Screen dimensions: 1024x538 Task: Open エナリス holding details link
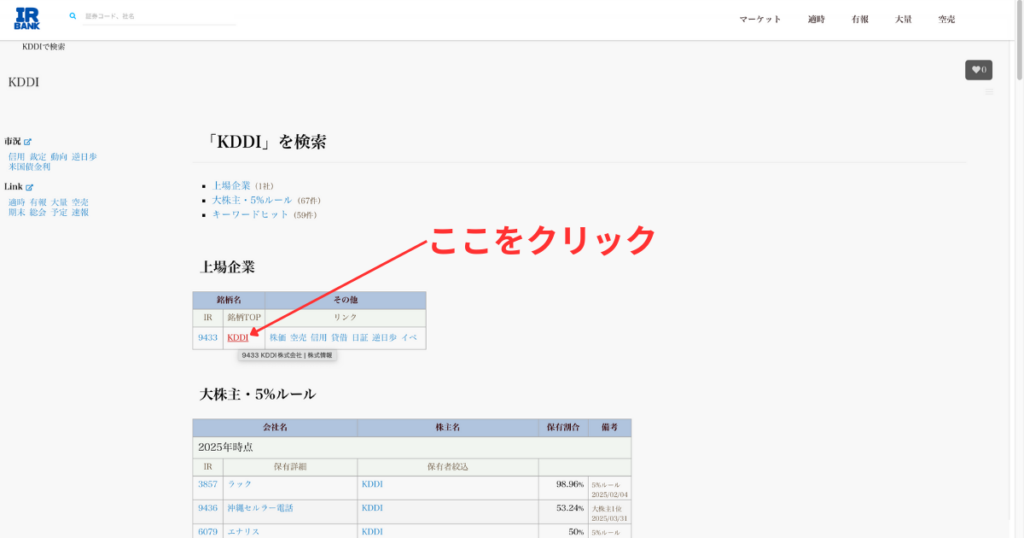click(244, 532)
